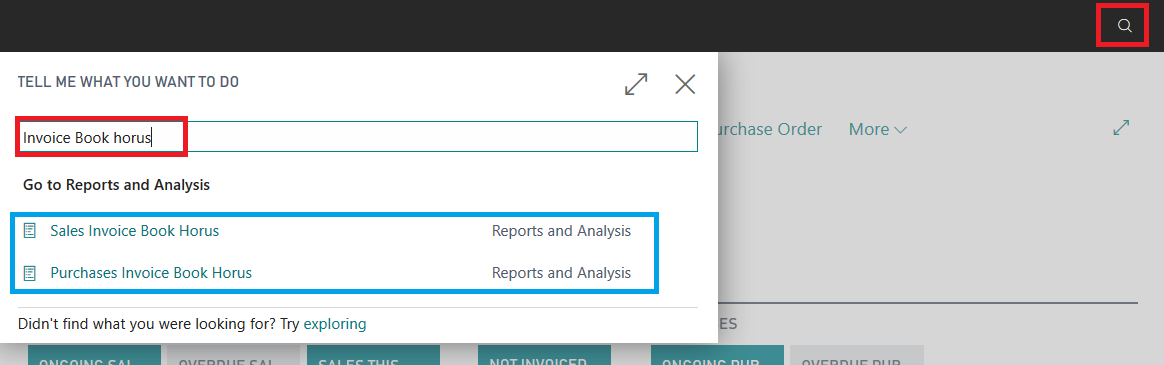Click Reports and Analysis label beside Purchases Invoice Book
The width and height of the screenshot is (1164, 365).
point(561,273)
